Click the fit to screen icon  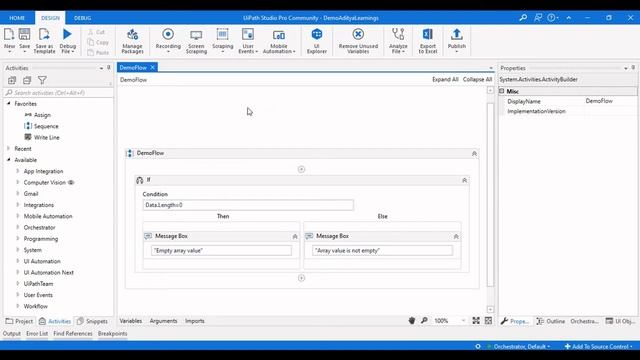pyautogui.click(x=476, y=321)
